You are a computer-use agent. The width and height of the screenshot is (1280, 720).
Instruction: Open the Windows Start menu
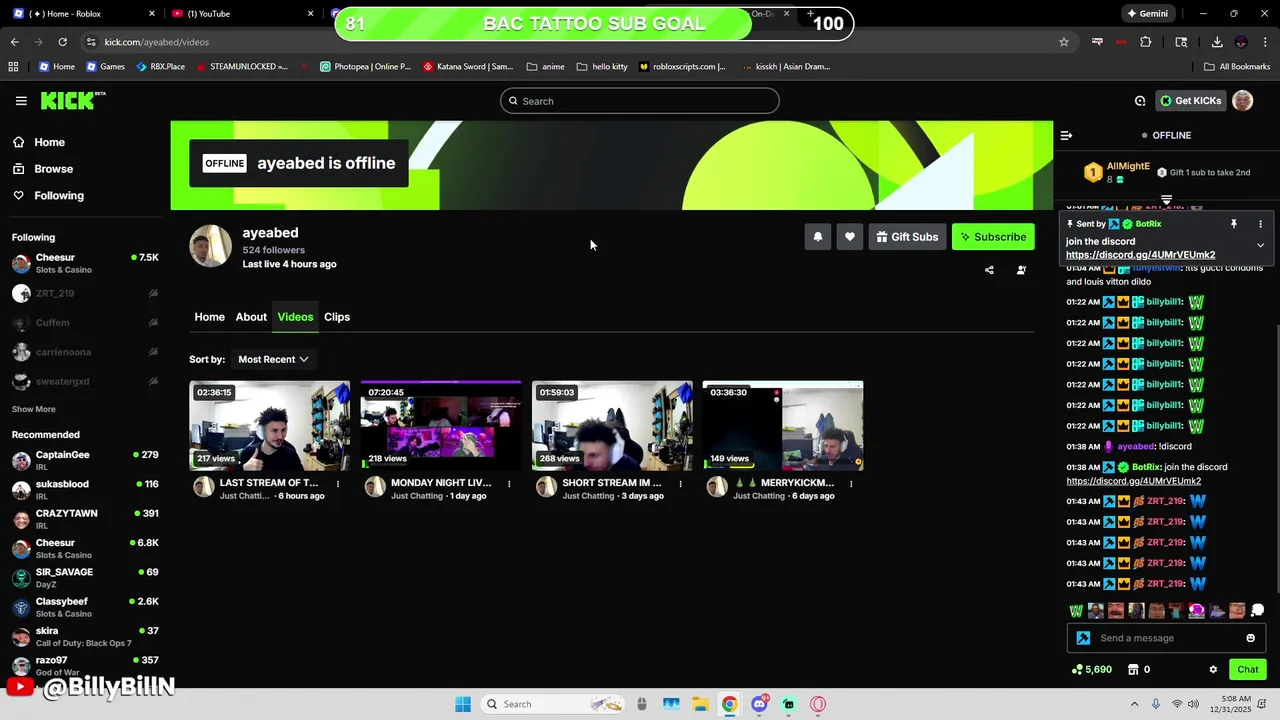(463, 704)
